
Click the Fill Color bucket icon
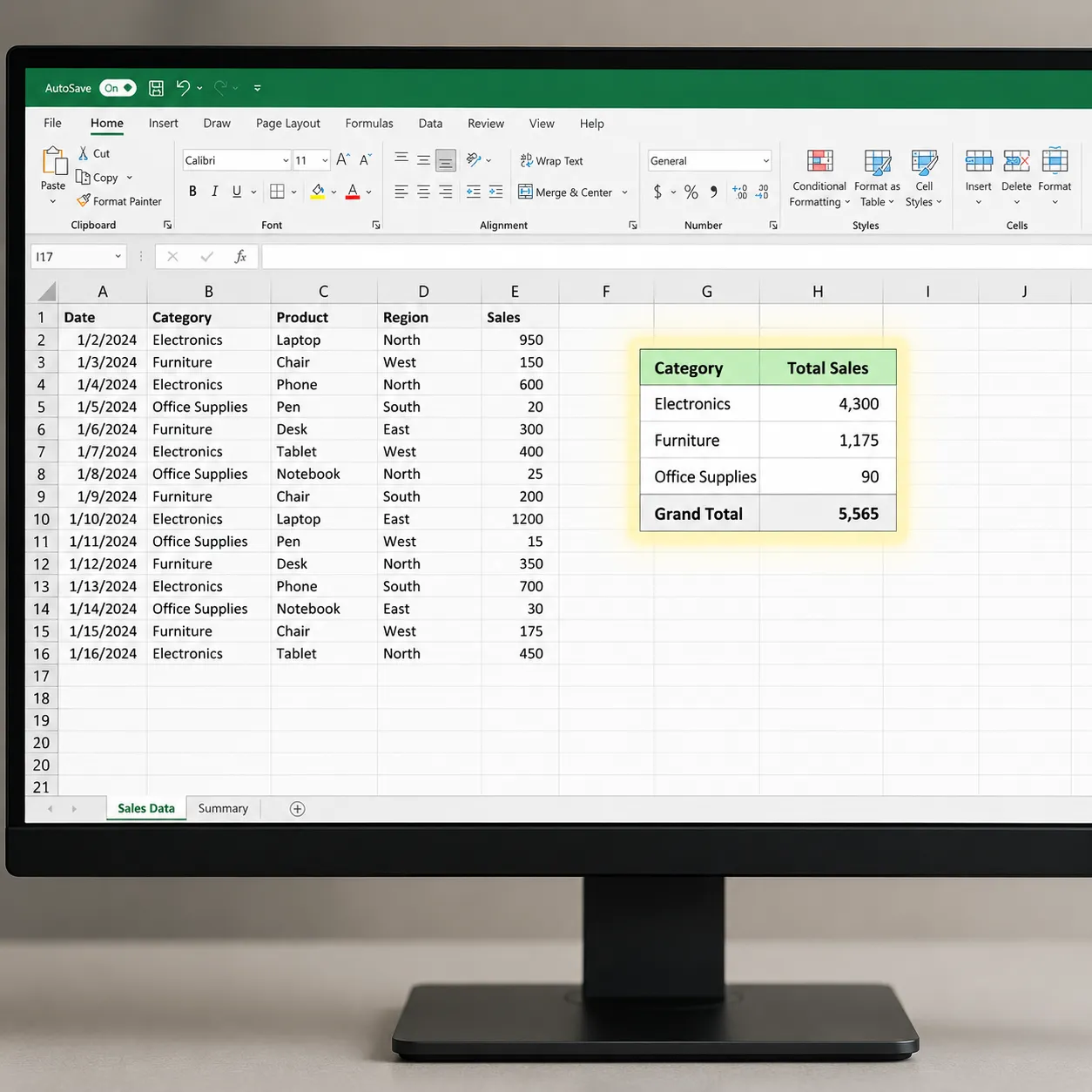pyautogui.click(x=318, y=192)
